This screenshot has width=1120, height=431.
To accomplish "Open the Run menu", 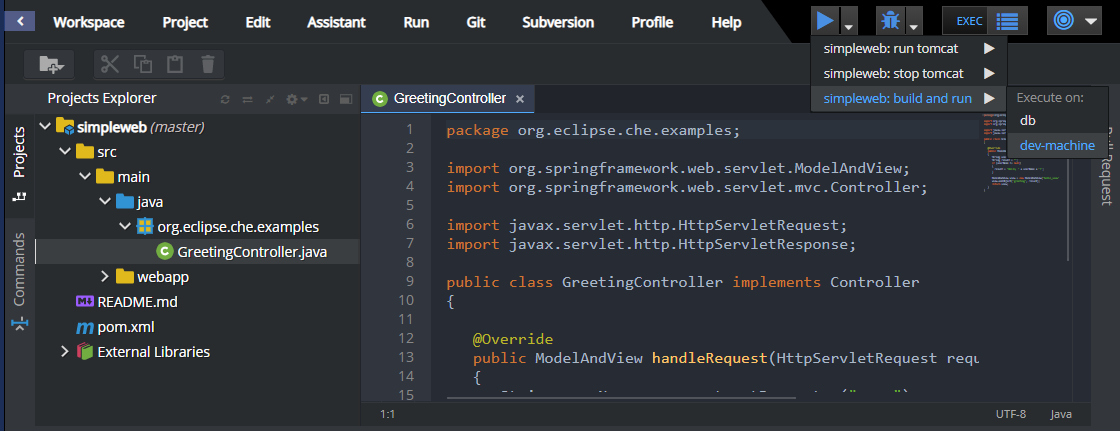I will pos(416,22).
